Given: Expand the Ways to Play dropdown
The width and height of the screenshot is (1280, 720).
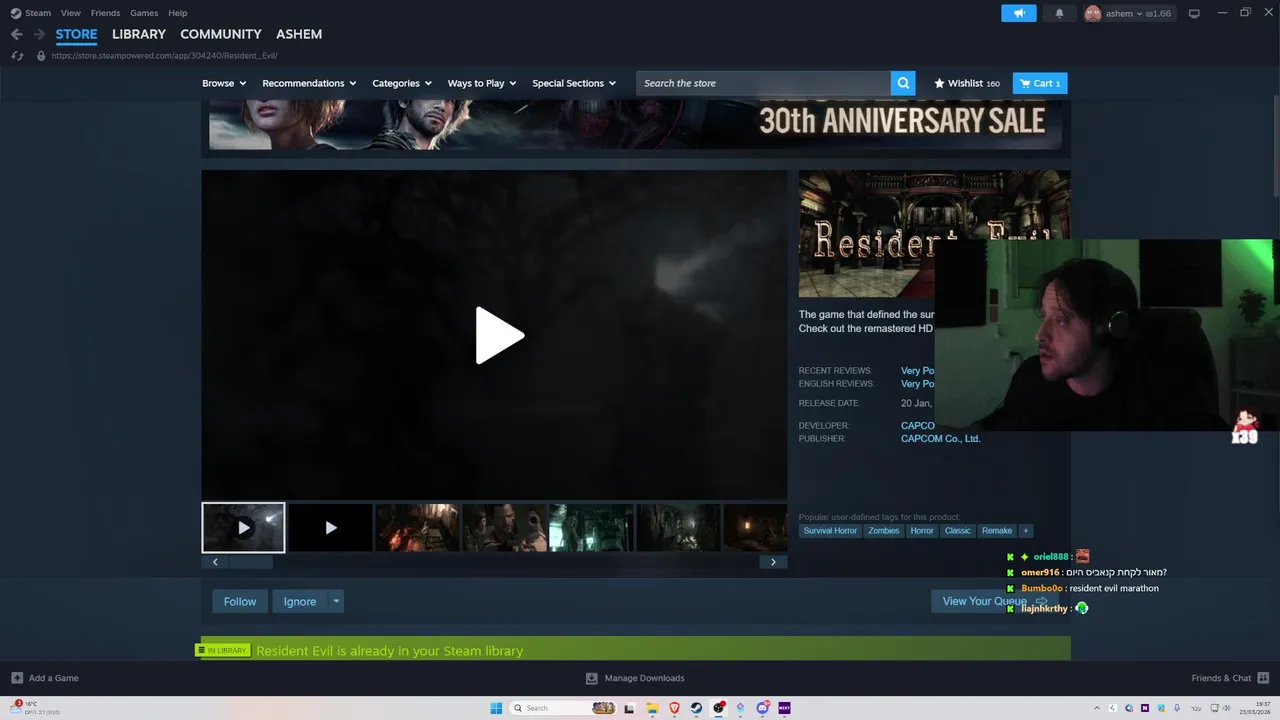Looking at the screenshot, I should 482,83.
